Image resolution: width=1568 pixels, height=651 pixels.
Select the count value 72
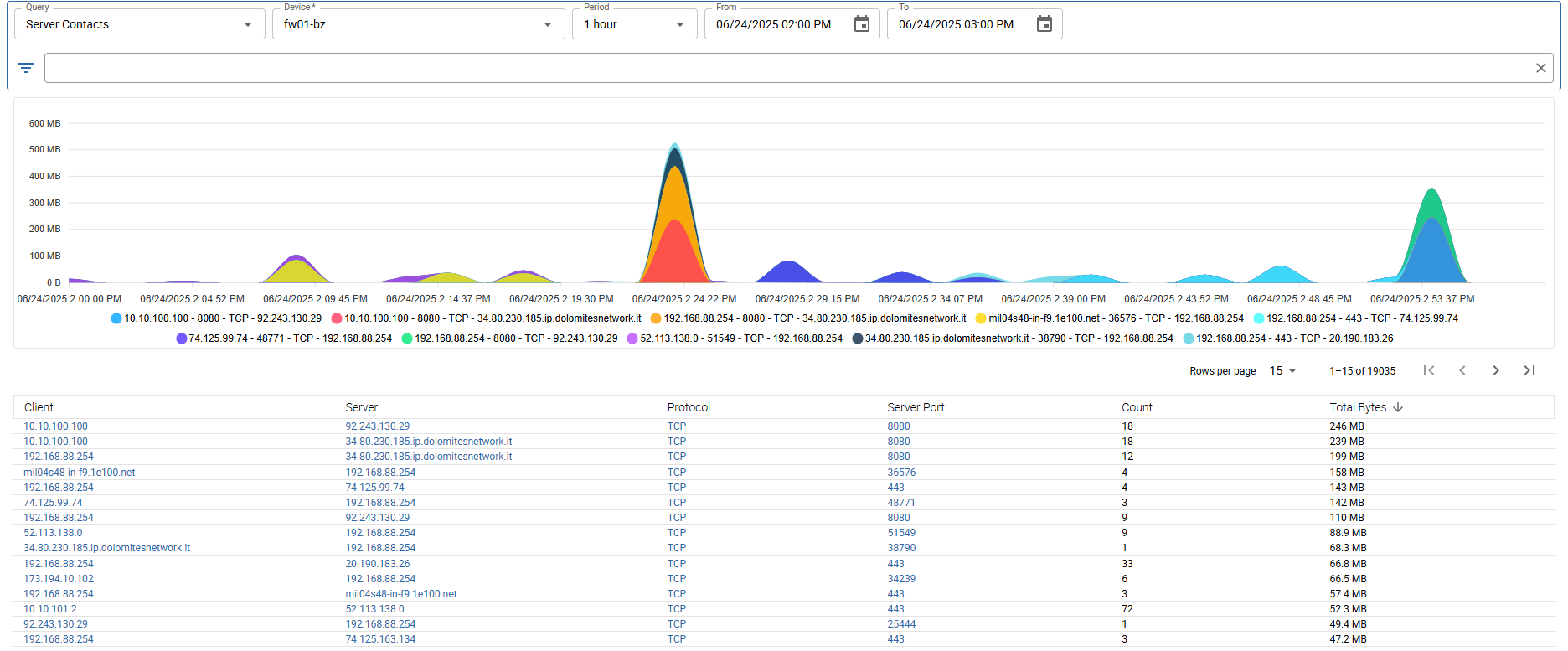[x=1127, y=609]
